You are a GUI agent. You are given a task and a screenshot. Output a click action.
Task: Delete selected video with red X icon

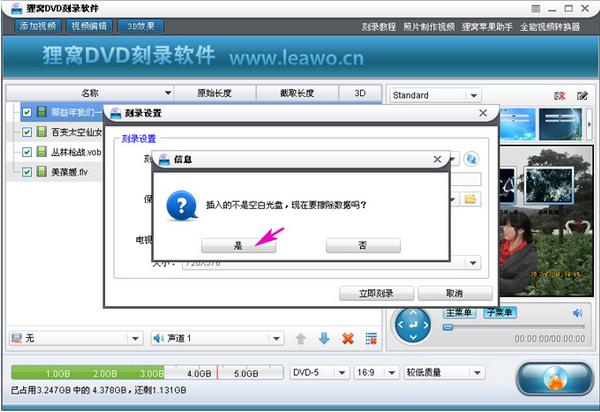coord(348,338)
